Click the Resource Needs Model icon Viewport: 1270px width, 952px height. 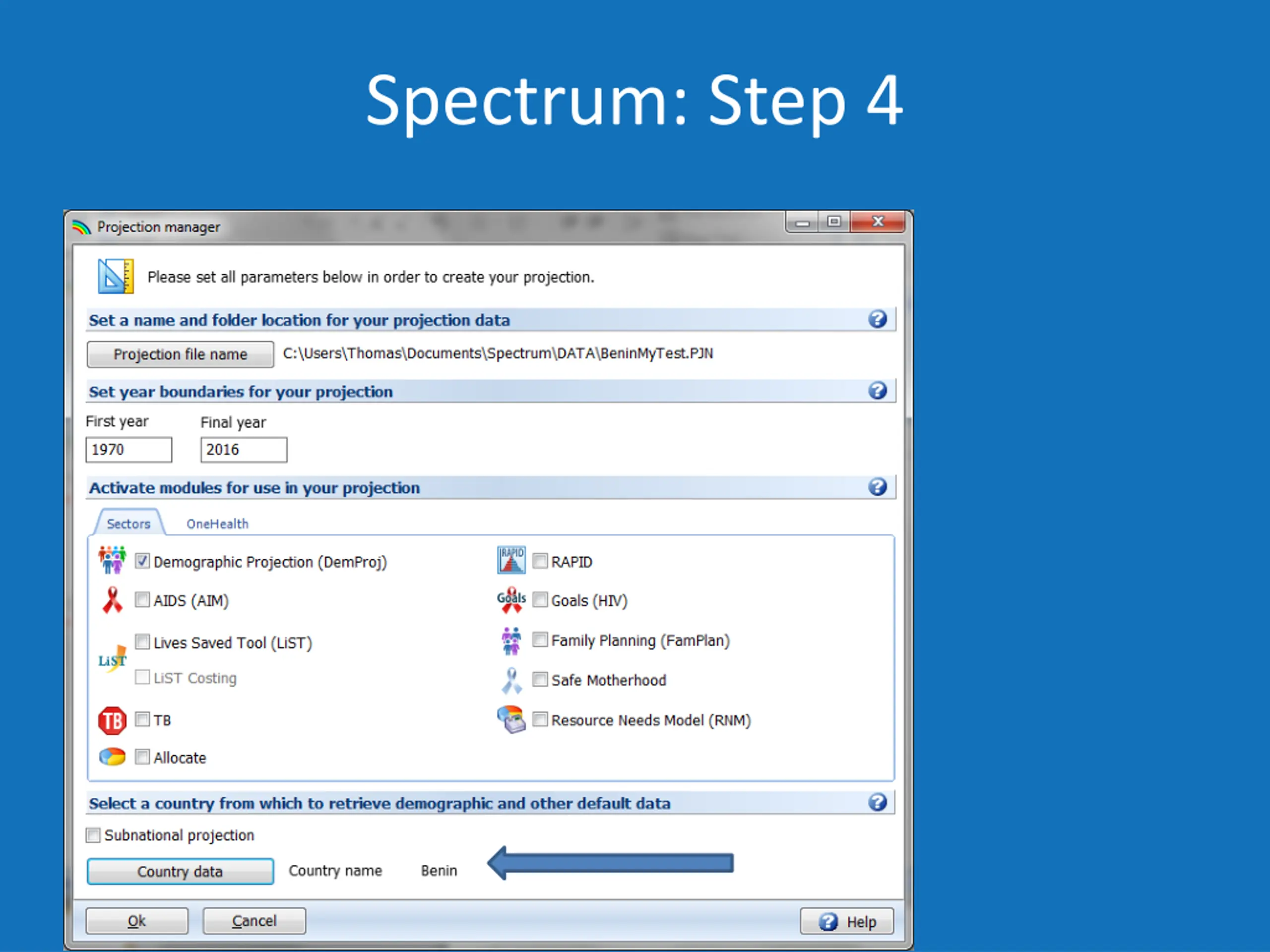pos(511,719)
